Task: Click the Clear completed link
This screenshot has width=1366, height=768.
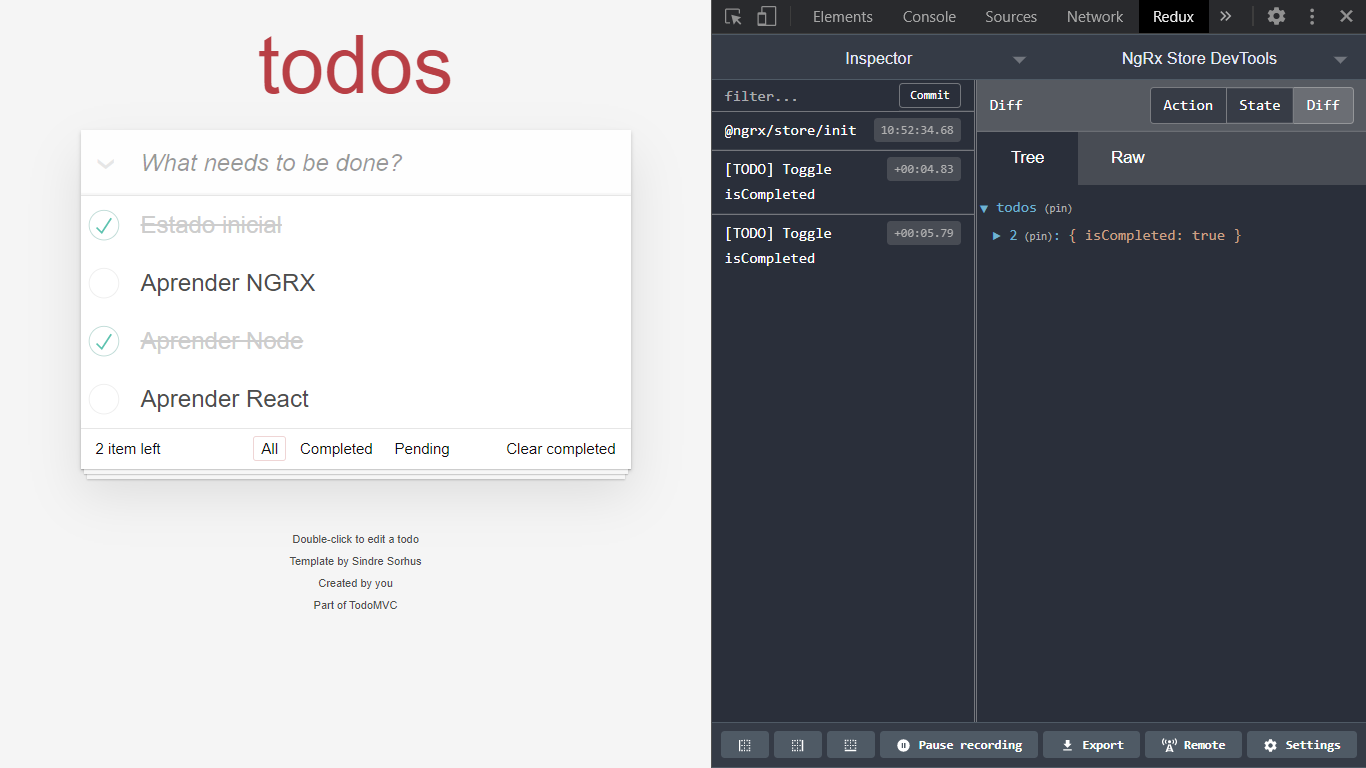Action: click(560, 448)
